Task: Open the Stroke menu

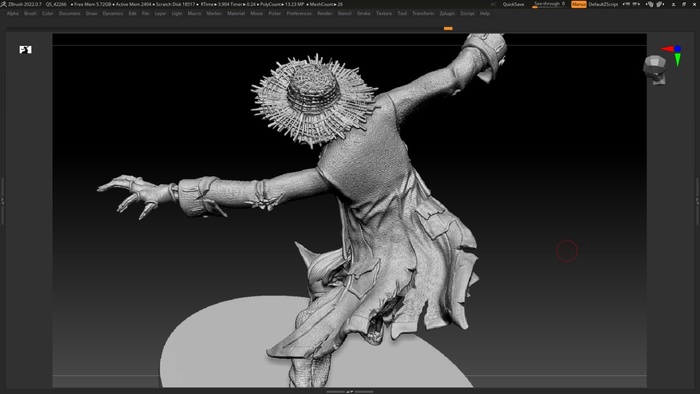Action: tap(364, 13)
